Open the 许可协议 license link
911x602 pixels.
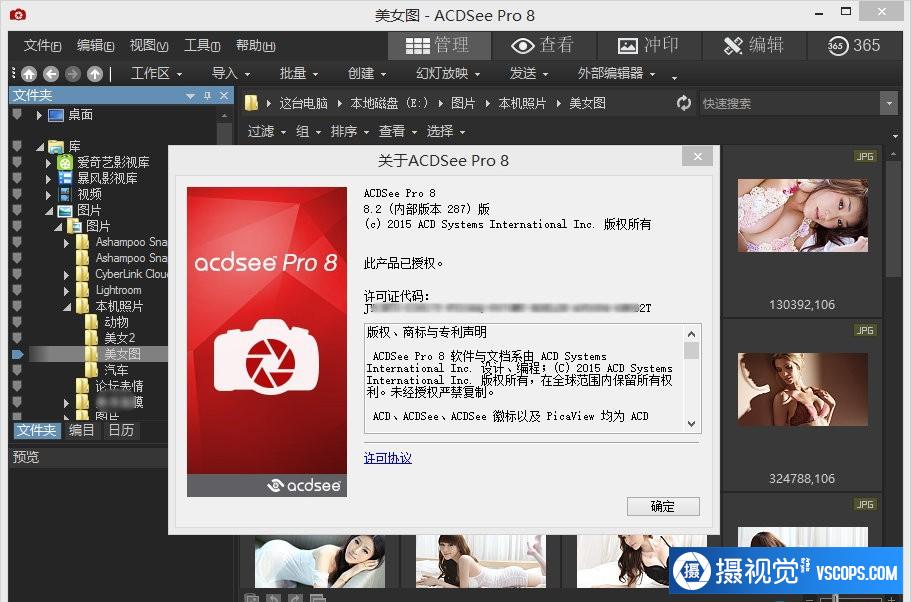[387, 458]
